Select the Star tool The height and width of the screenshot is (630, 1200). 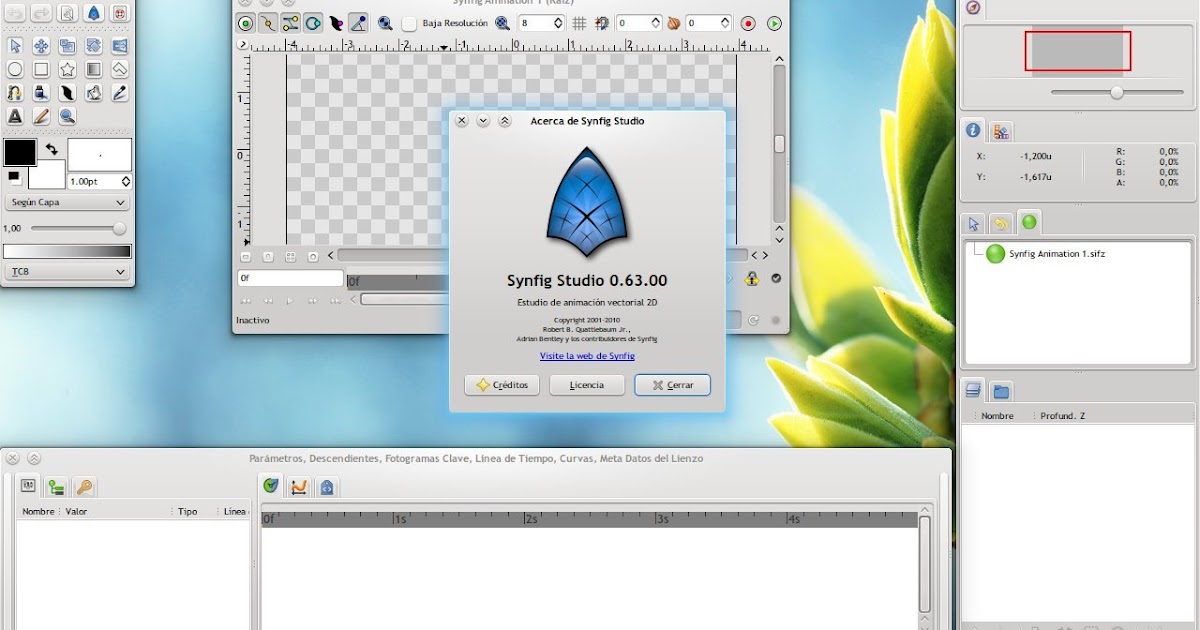[x=67, y=69]
